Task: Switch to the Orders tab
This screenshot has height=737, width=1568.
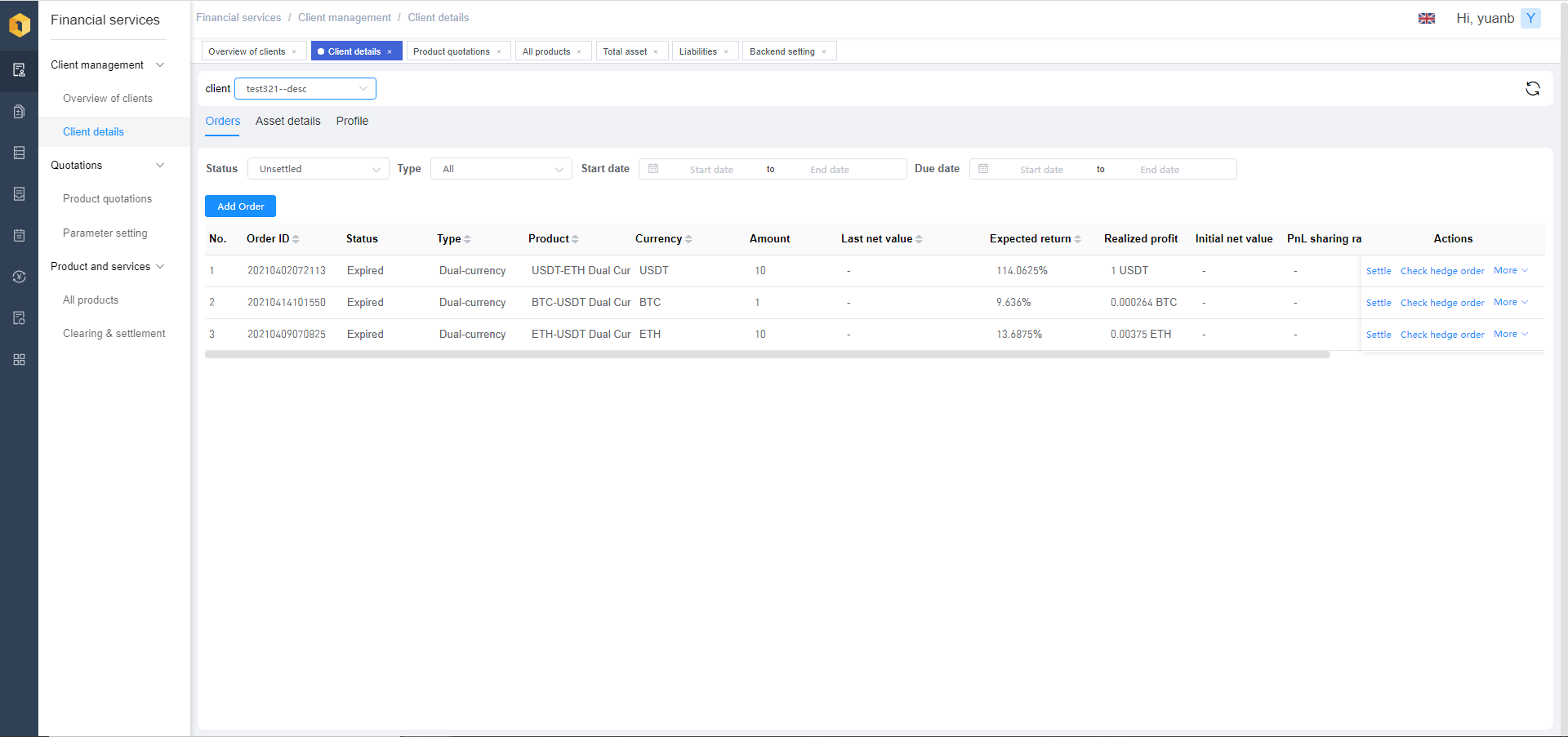Action: tap(223, 121)
